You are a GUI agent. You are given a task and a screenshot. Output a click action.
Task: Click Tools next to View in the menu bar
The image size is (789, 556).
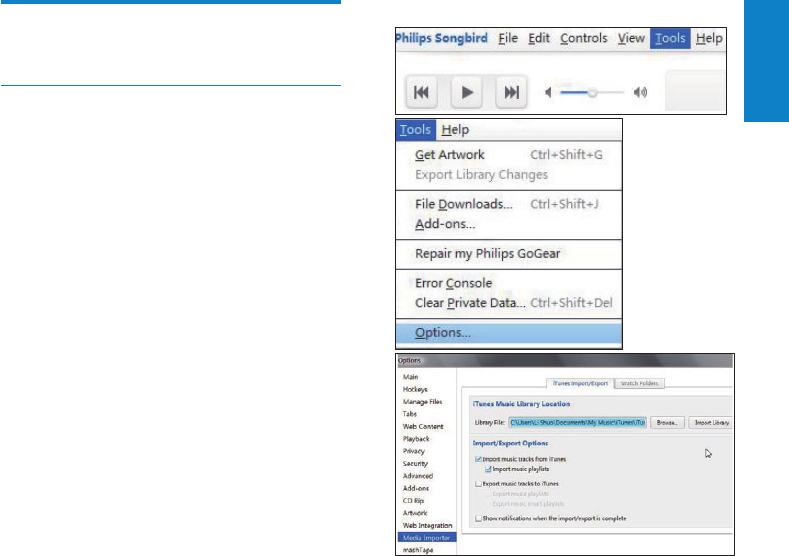tap(670, 38)
